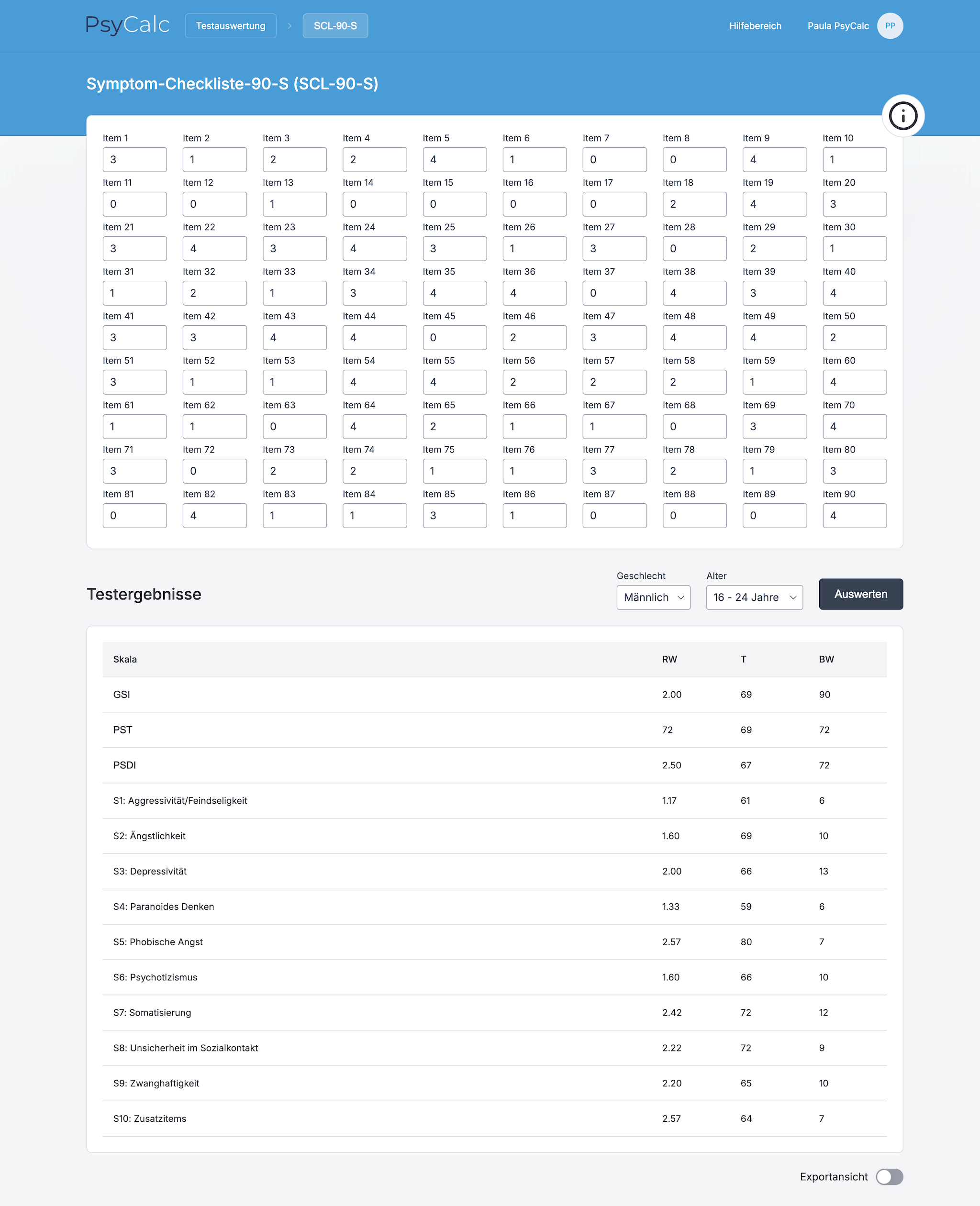Click the Item 10 input field
The height and width of the screenshot is (1206, 980).
854,160
